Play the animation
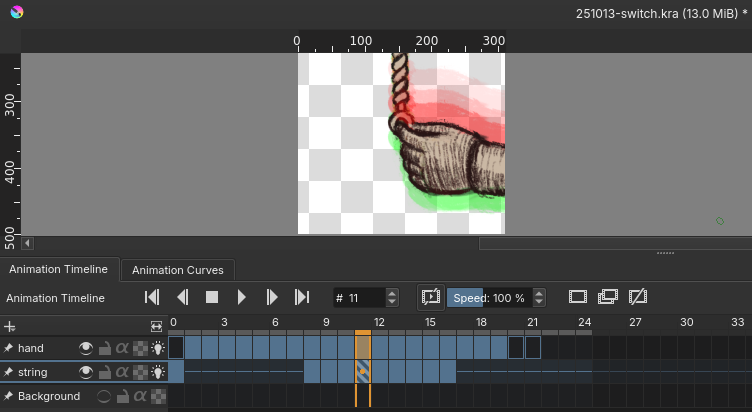This screenshot has height=412, width=752. click(x=242, y=297)
